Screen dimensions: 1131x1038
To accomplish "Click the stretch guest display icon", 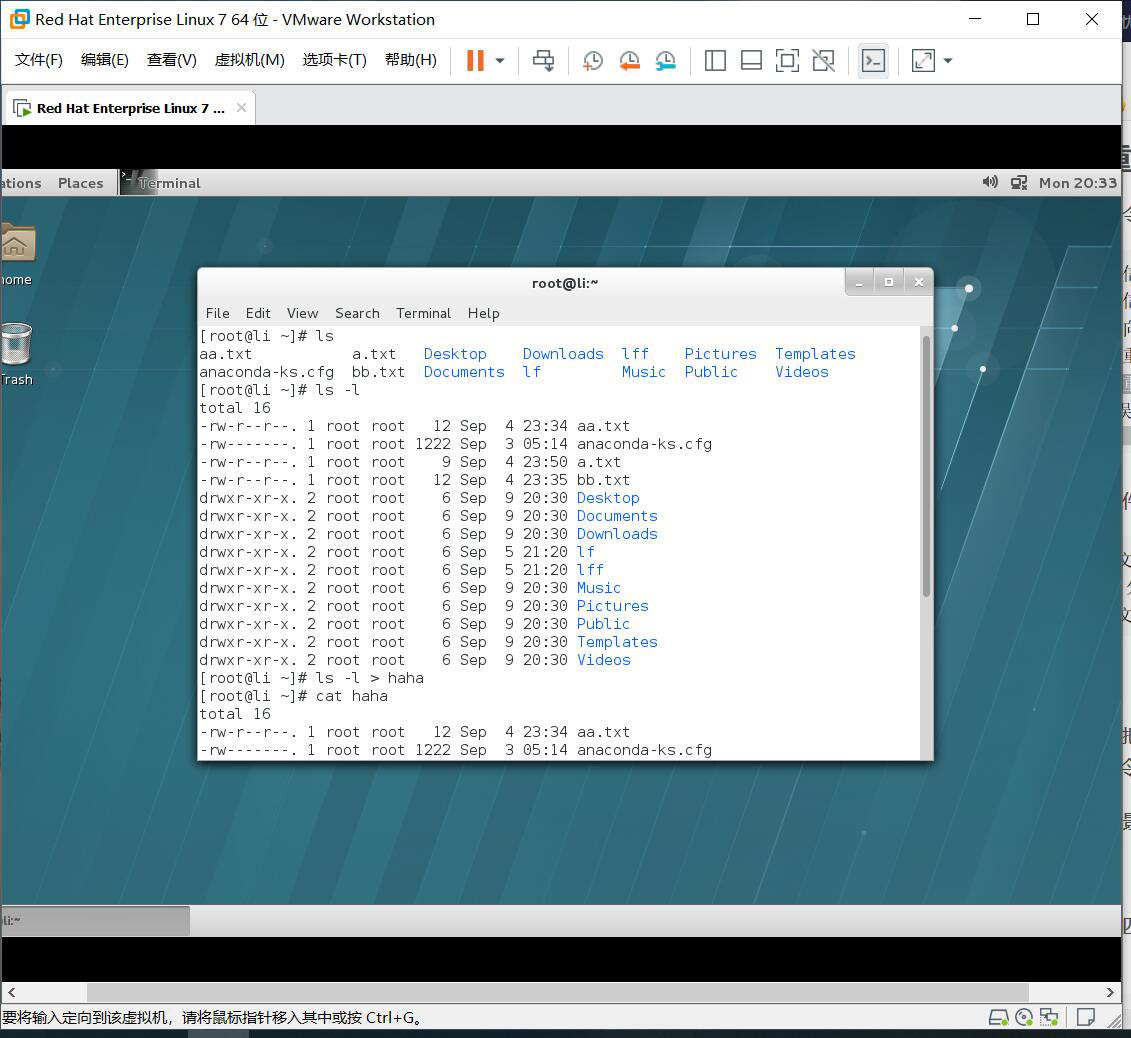I will [923, 61].
